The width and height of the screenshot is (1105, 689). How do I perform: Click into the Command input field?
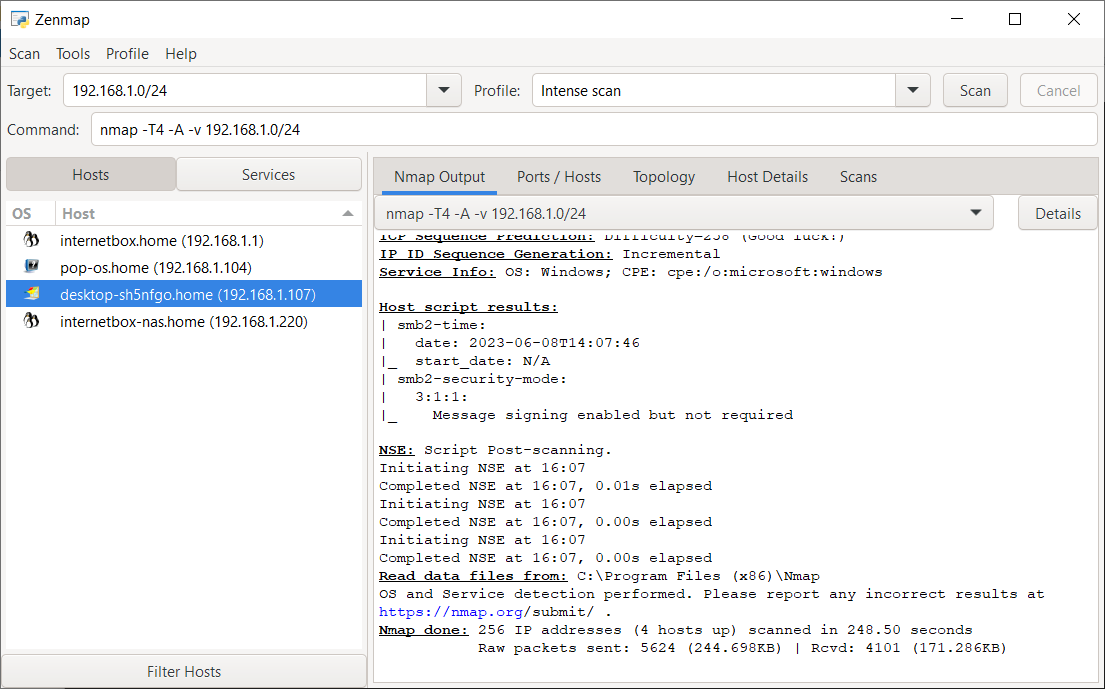coord(594,130)
